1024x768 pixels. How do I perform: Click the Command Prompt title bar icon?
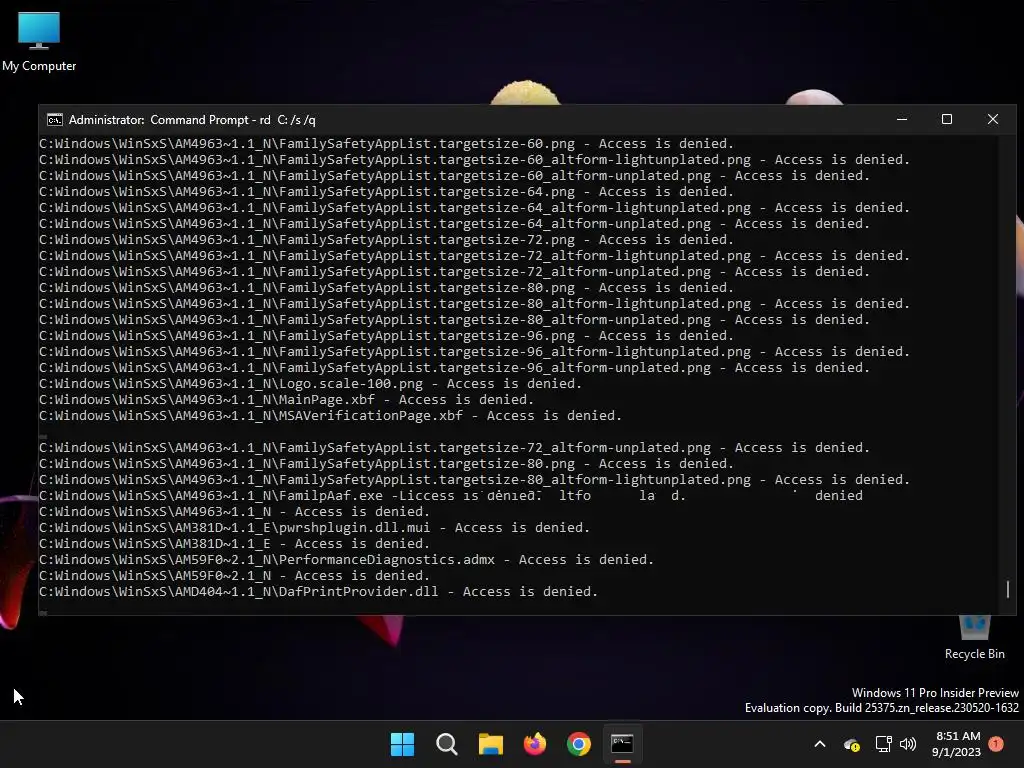(x=55, y=120)
